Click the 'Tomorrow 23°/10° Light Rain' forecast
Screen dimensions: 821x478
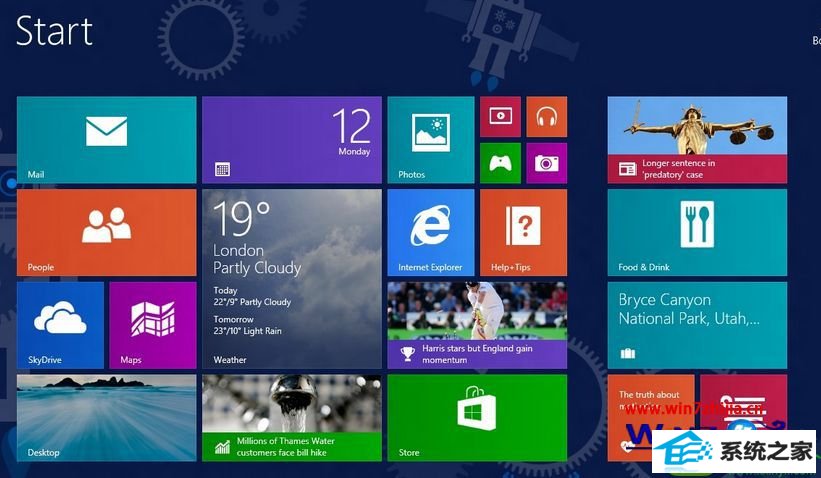point(248,325)
